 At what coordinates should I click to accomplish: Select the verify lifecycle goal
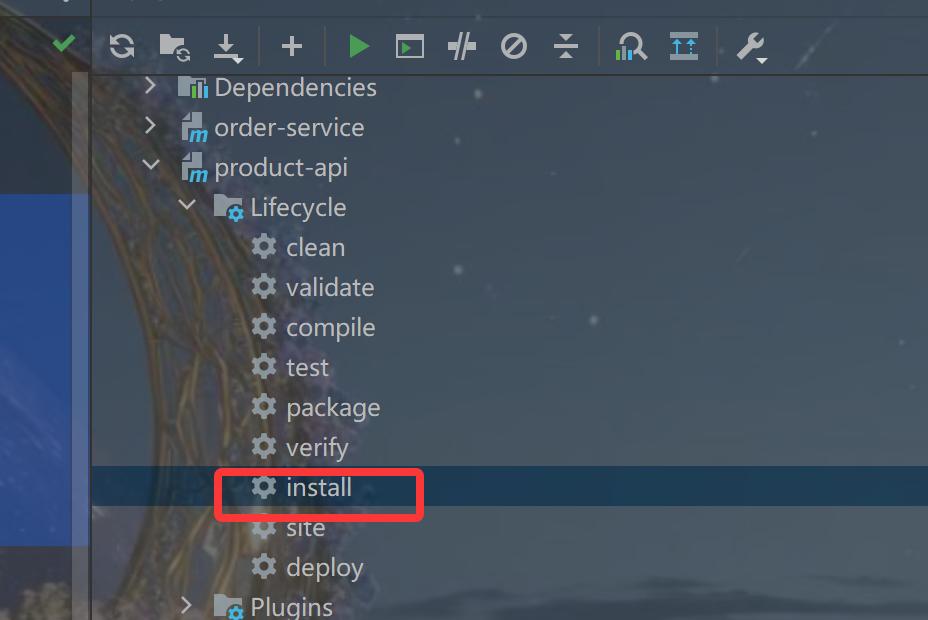[317, 448]
